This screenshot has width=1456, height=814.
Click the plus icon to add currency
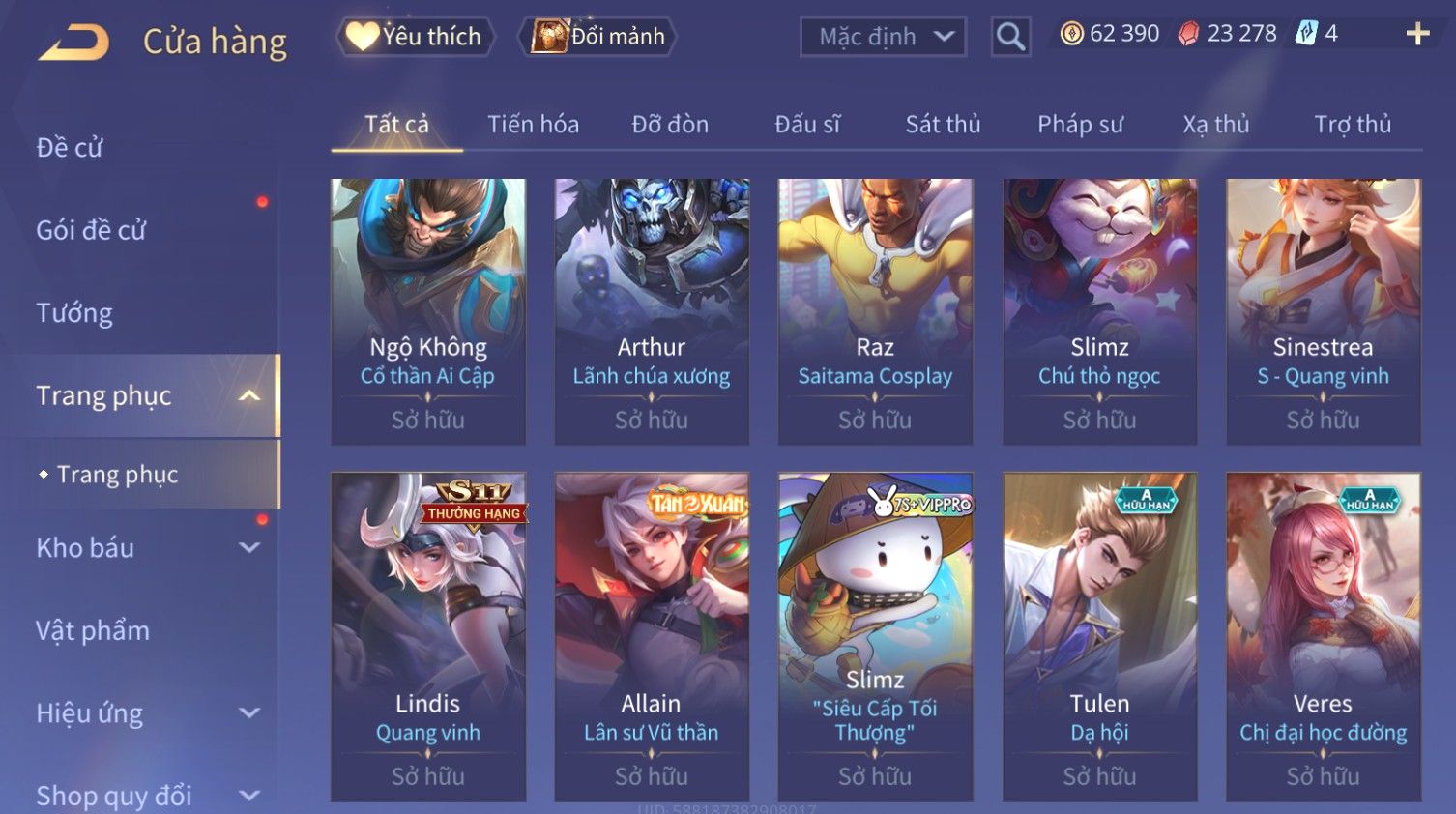pos(1417,34)
